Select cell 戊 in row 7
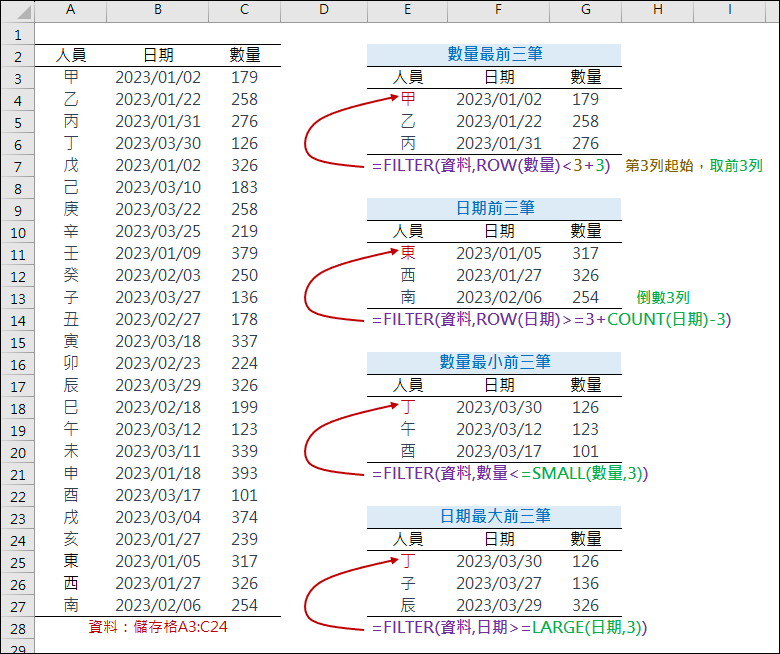780x654 pixels. pos(71,165)
